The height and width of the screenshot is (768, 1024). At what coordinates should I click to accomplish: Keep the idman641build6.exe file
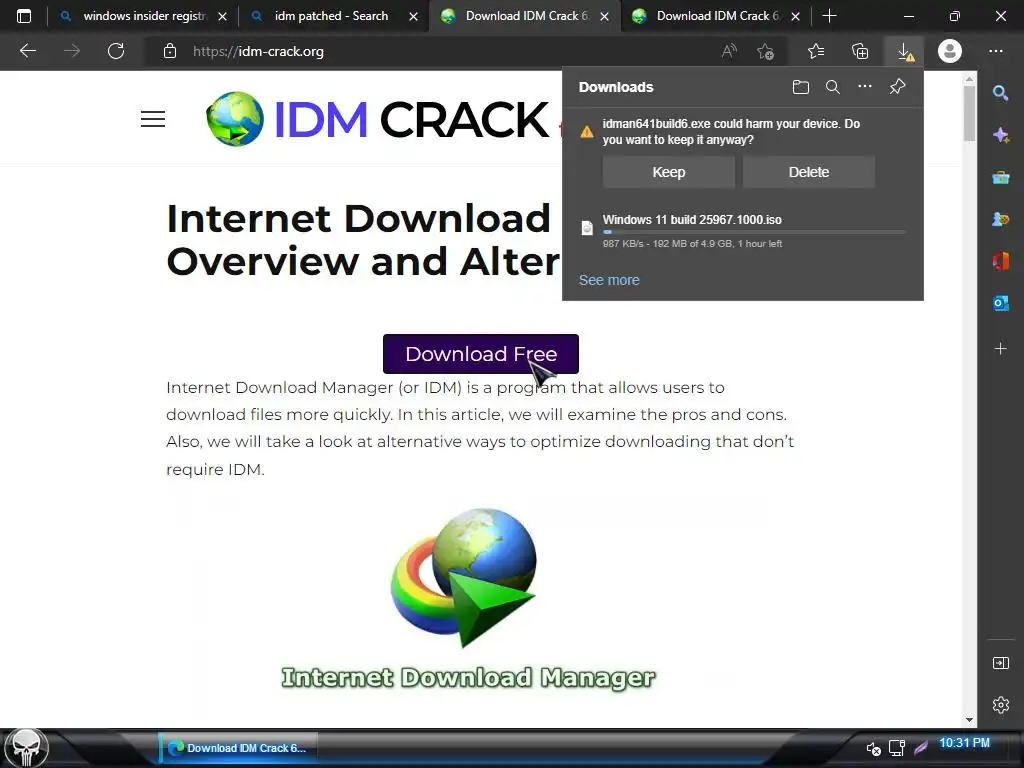coord(669,172)
